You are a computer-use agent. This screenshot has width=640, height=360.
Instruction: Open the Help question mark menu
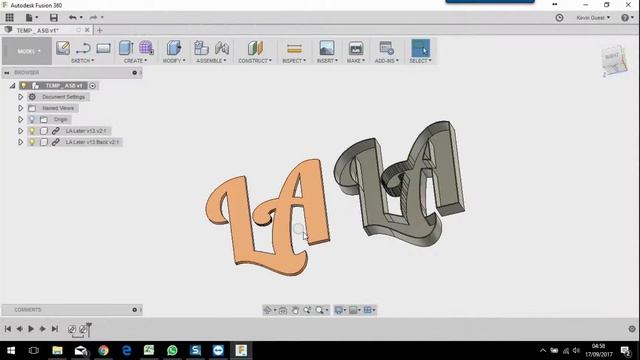[x=627, y=18]
